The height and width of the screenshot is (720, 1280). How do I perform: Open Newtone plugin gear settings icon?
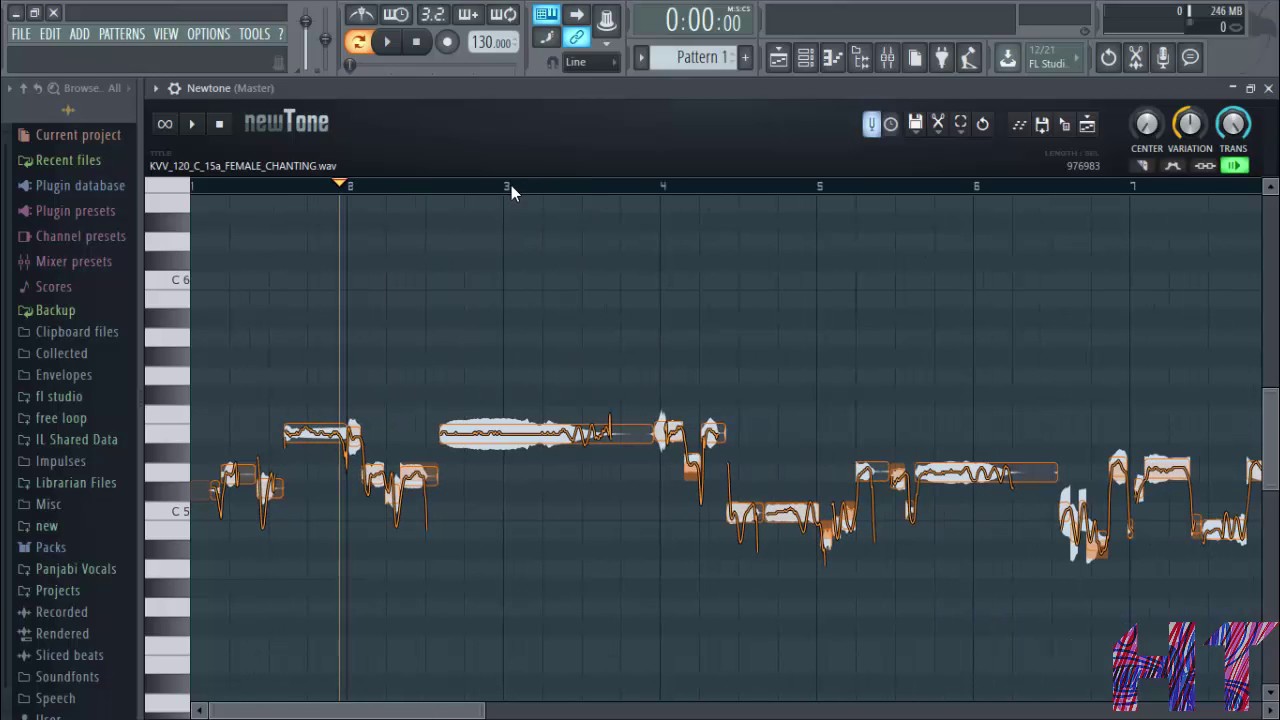[x=174, y=88]
